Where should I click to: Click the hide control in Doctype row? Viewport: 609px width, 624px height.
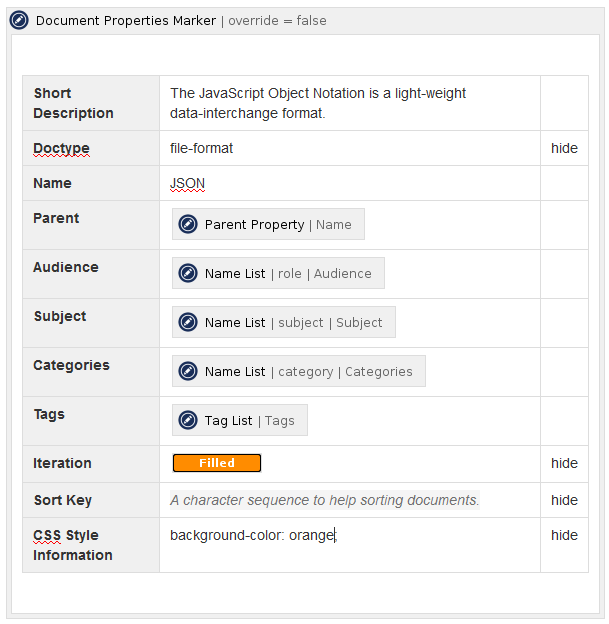coord(564,148)
